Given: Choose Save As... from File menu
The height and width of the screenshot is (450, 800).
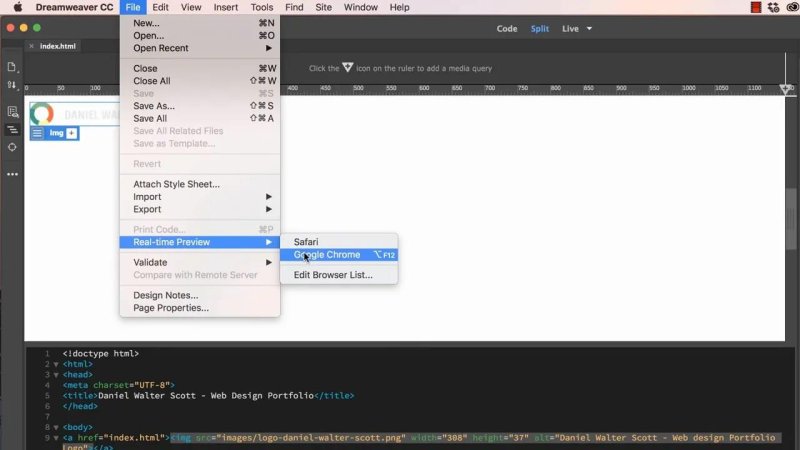Looking at the screenshot, I should click(199, 106).
